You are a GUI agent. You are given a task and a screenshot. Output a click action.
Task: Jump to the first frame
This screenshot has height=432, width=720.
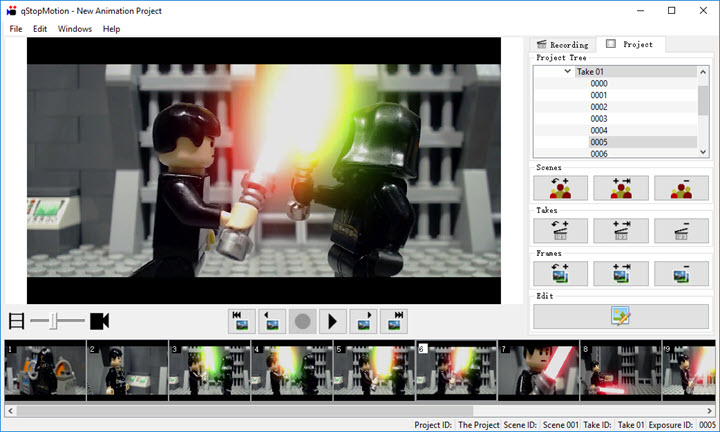(x=242, y=321)
